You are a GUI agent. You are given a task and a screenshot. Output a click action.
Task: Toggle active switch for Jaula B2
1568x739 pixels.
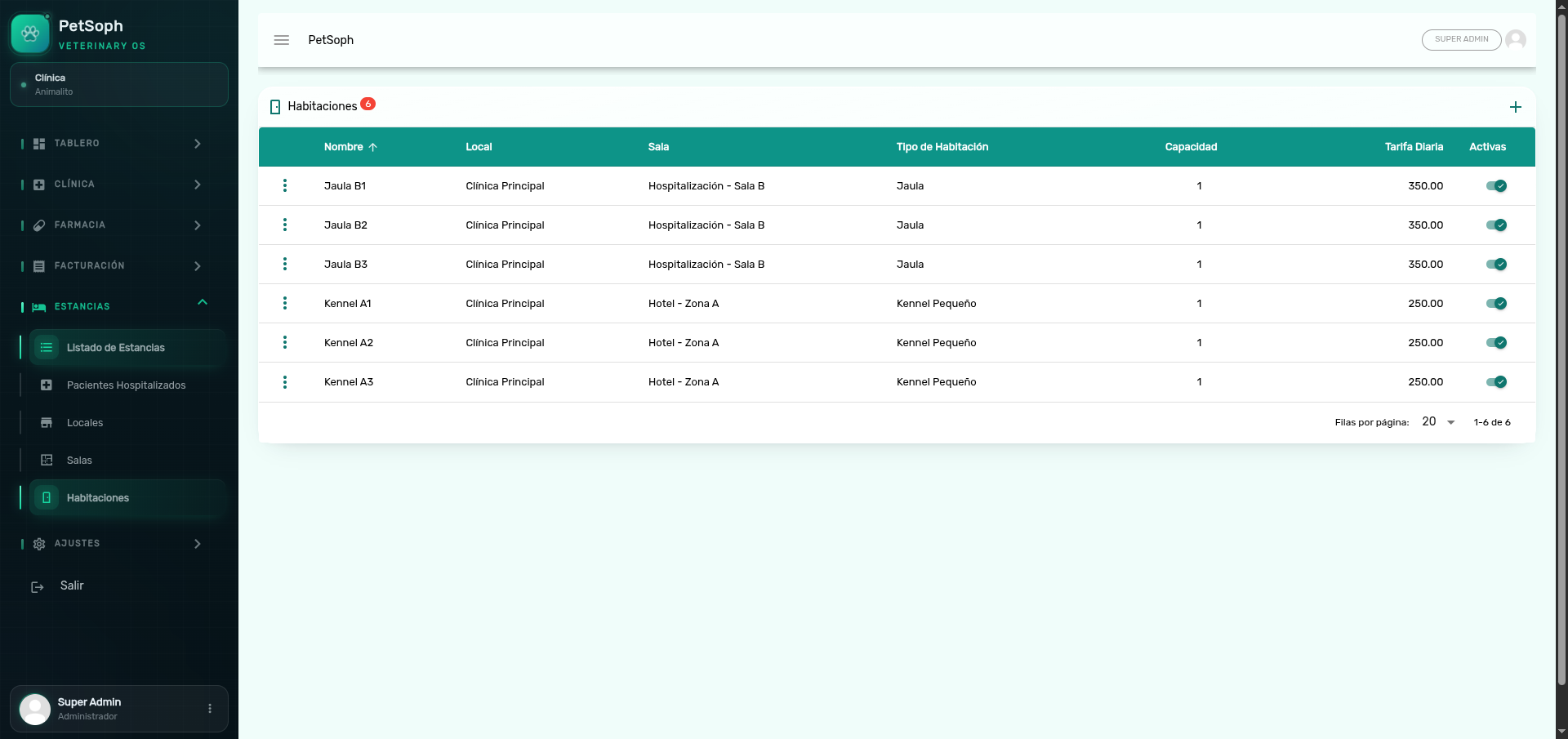pos(1496,225)
